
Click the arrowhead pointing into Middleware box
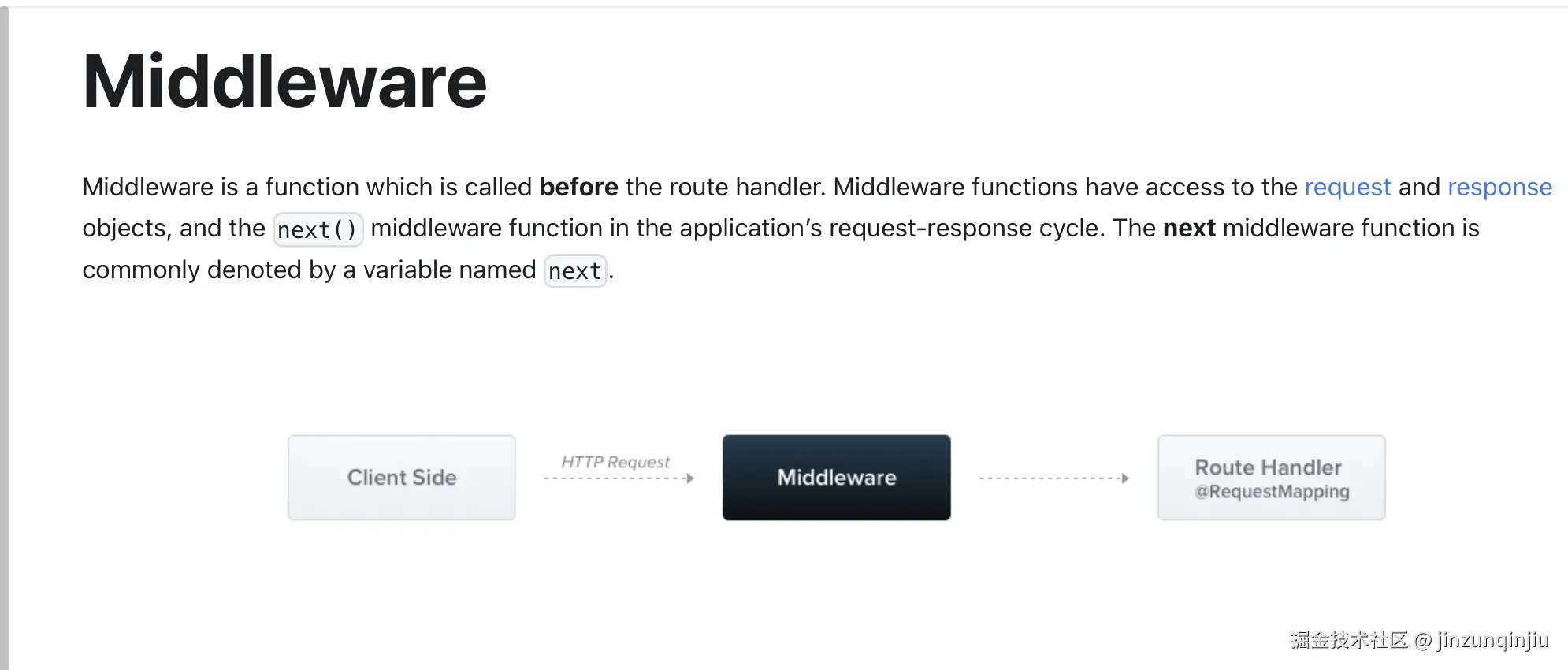tap(690, 478)
